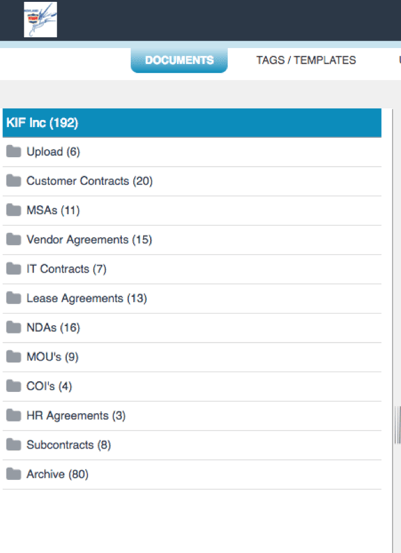
Task: Select HR Agreements (3) folder label
Action: pos(76,415)
